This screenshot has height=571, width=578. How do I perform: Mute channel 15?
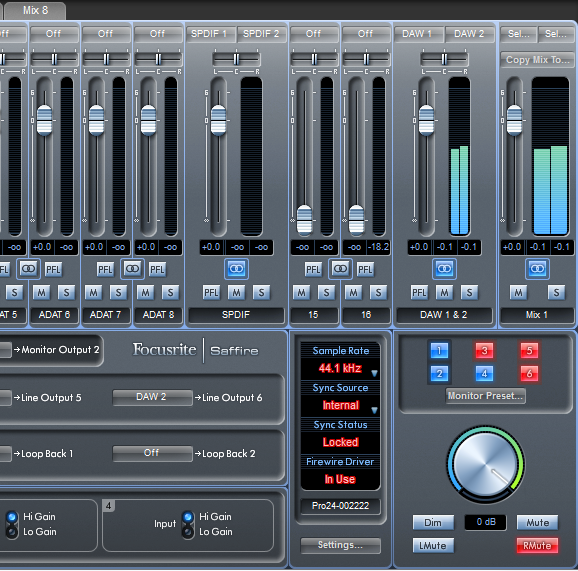tap(302, 293)
